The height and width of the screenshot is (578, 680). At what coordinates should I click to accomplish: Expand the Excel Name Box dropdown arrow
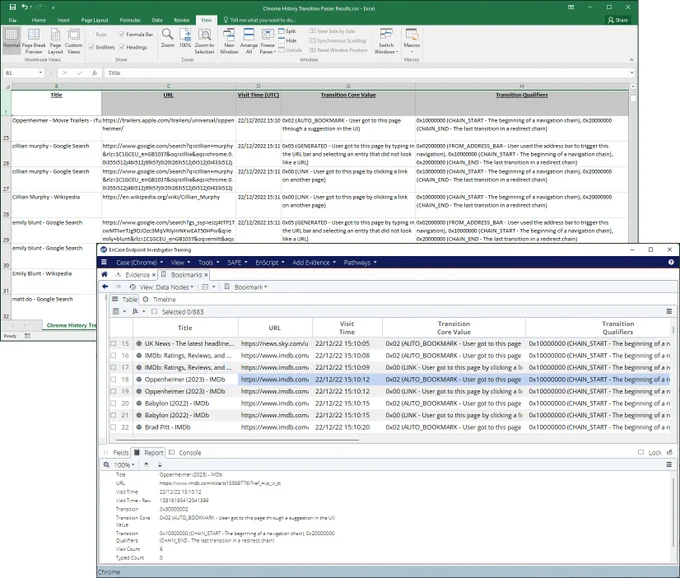(40, 73)
